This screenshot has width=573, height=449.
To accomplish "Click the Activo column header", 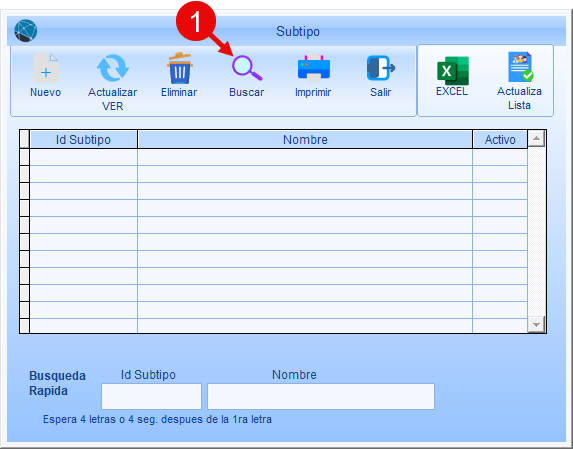I will (500, 139).
